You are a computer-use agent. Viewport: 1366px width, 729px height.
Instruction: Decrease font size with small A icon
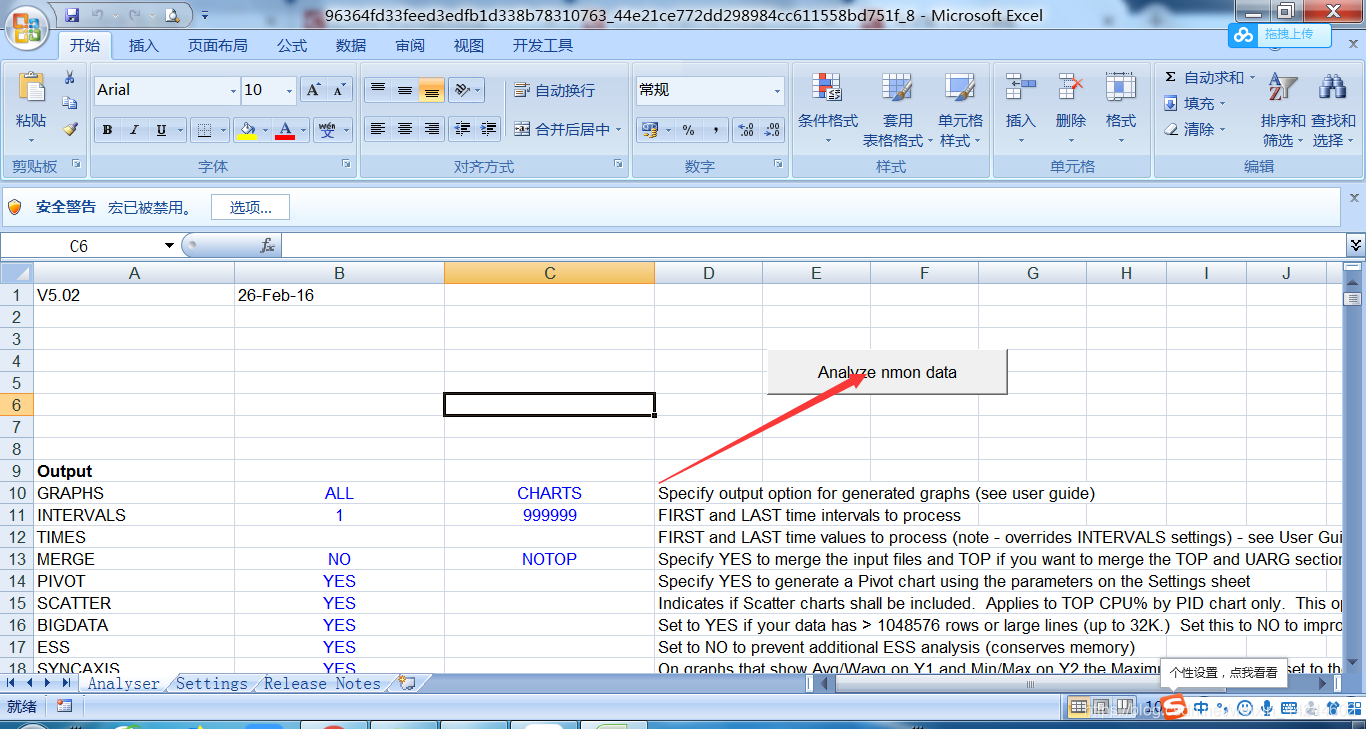pos(340,90)
